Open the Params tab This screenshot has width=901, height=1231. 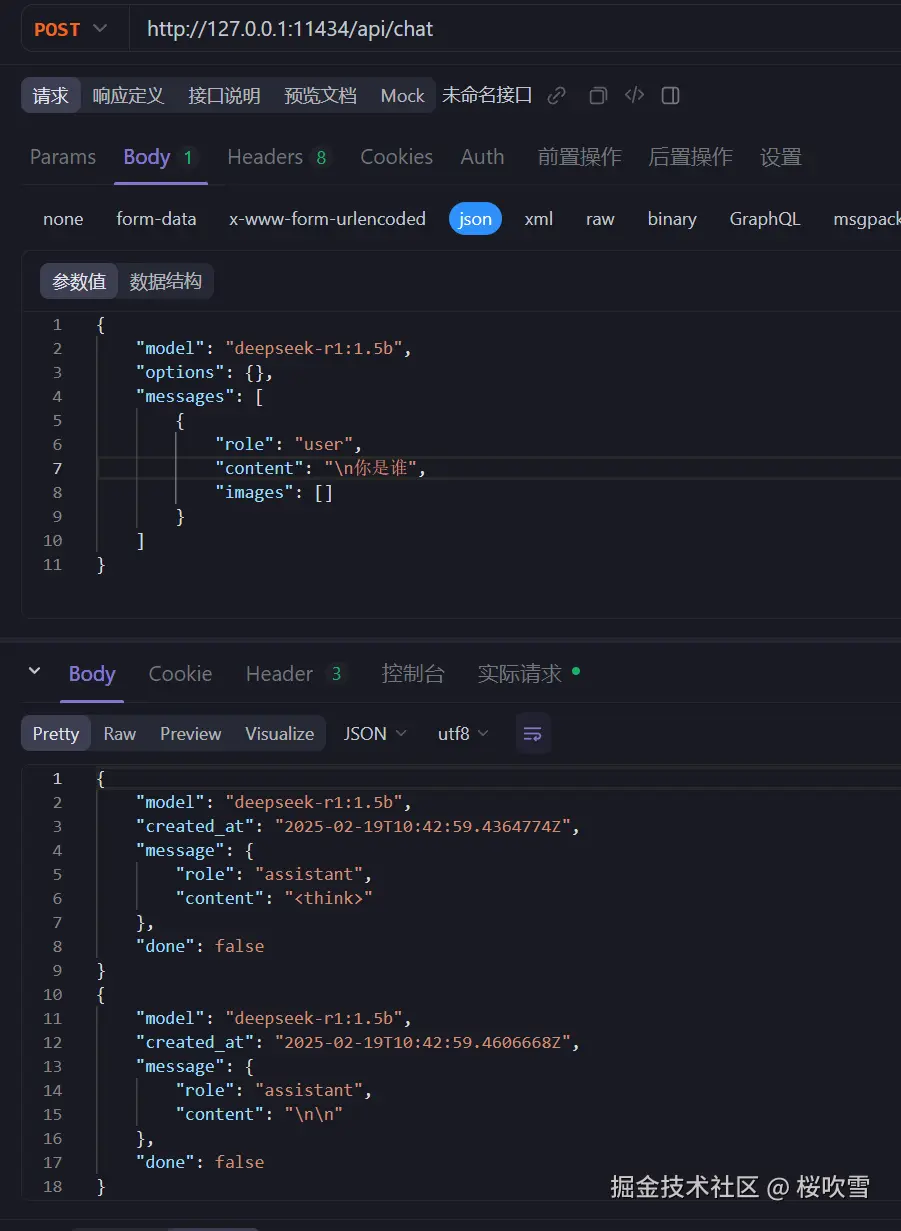click(x=63, y=157)
